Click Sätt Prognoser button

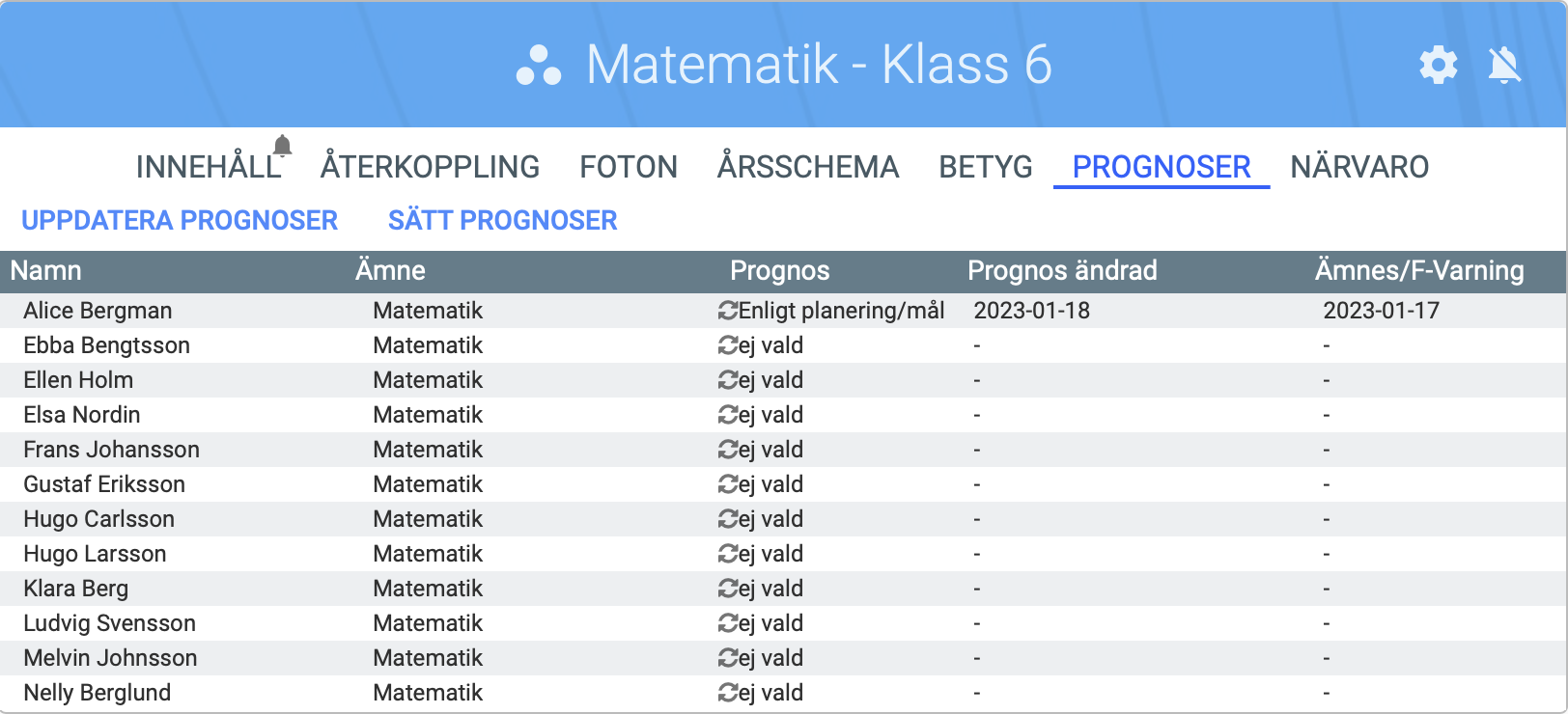pyautogui.click(x=502, y=221)
